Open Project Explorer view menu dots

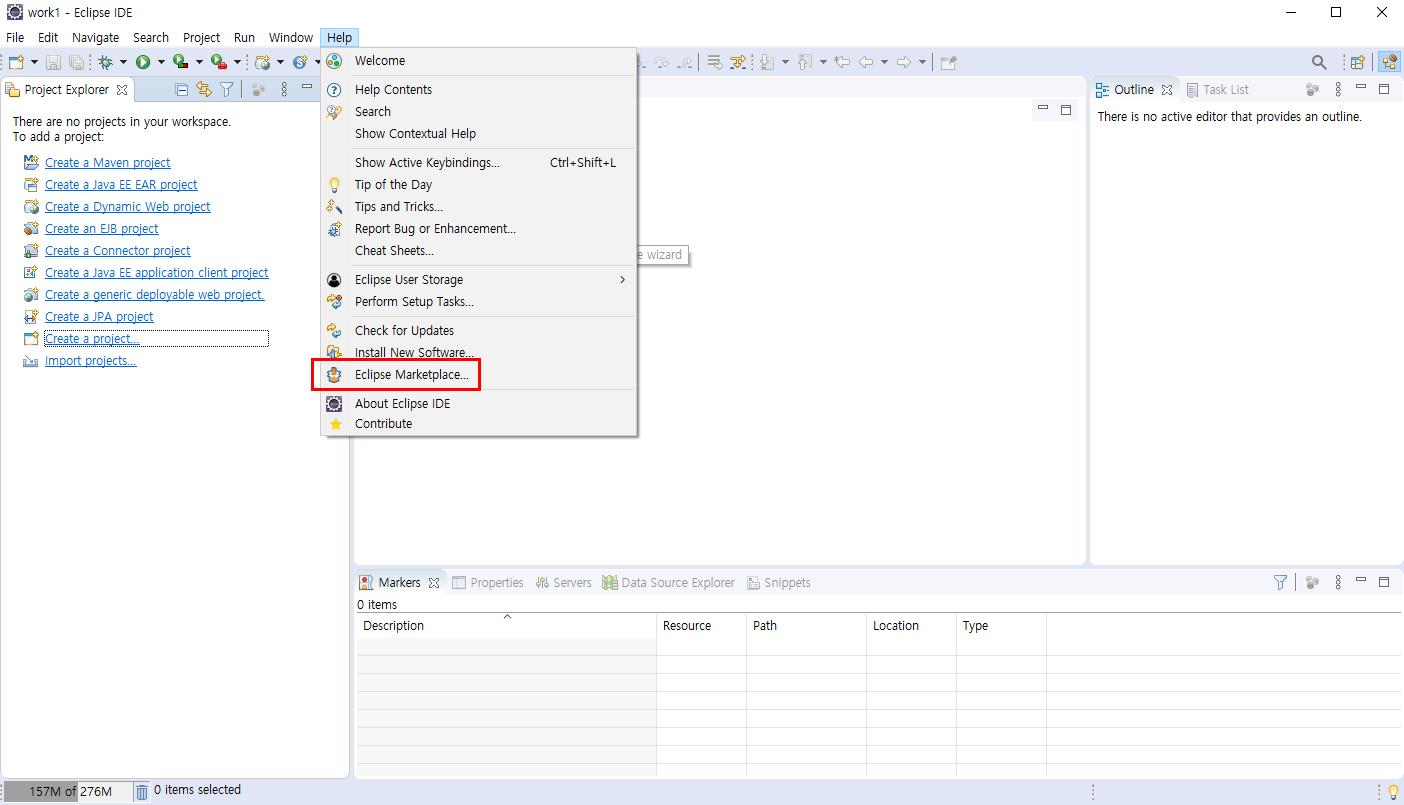(284, 90)
